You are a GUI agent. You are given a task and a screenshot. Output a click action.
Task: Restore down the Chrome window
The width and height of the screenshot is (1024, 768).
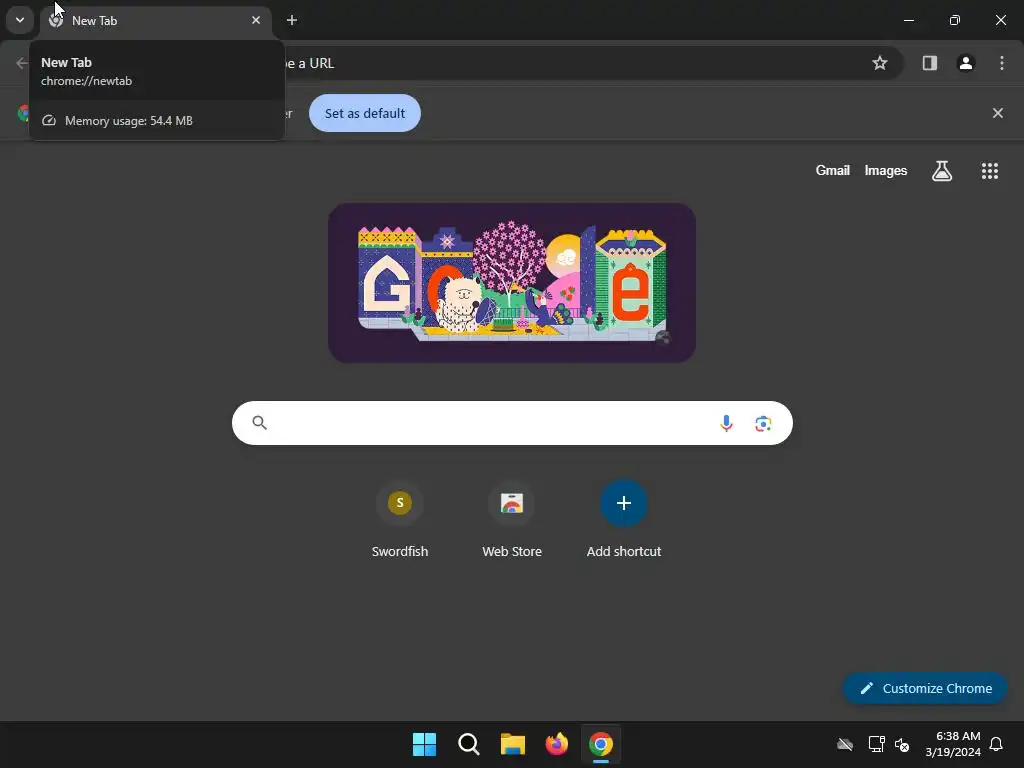(x=955, y=20)
